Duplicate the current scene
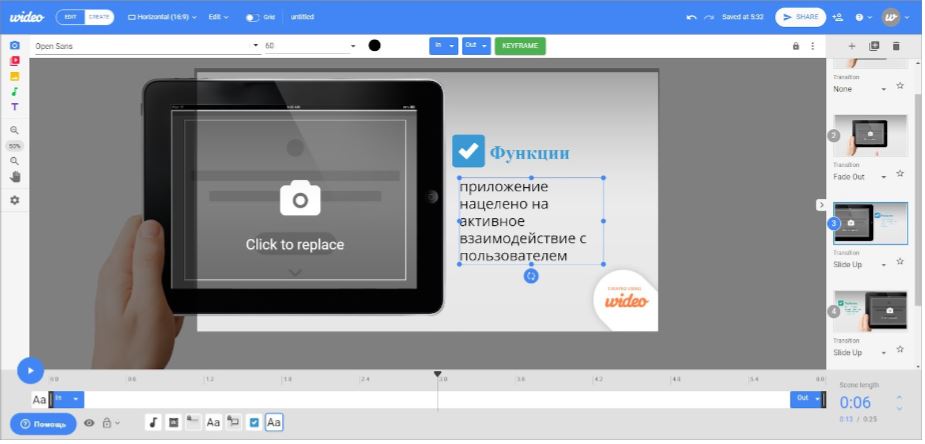 tap(874, 46)
